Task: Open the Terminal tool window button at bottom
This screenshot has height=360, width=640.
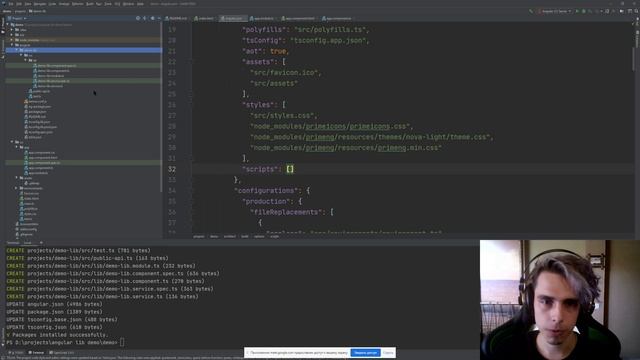Action: click(x=36, y=353)
